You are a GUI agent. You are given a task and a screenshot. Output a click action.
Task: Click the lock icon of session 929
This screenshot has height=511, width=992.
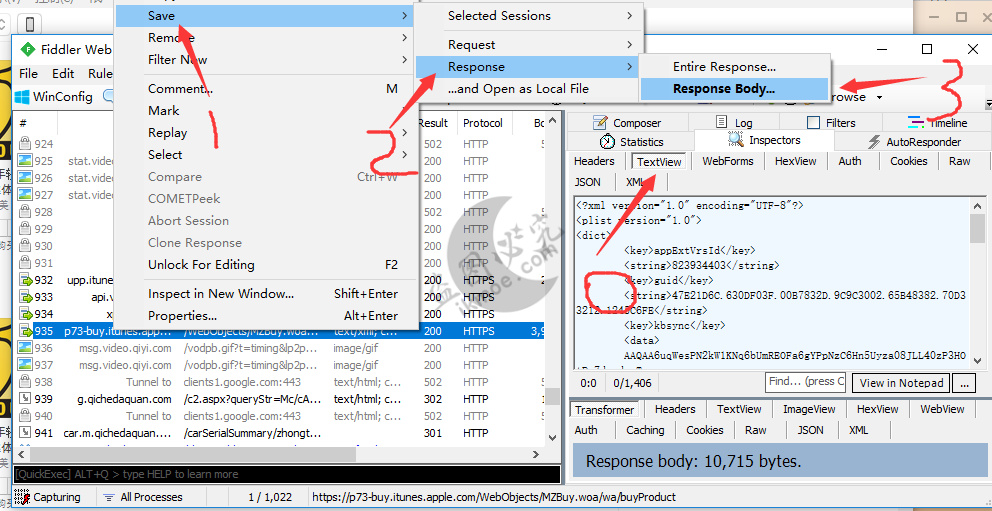(x=25, y=229)
